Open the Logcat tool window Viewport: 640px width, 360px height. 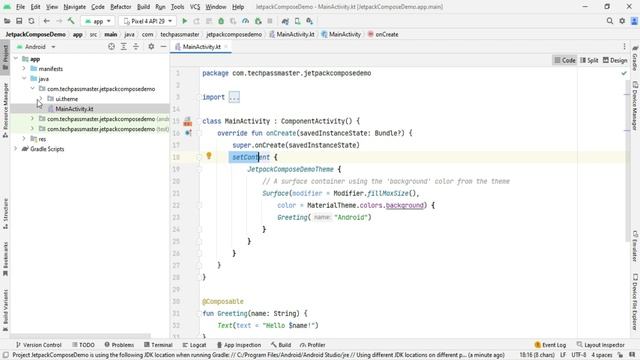(194, 345)
